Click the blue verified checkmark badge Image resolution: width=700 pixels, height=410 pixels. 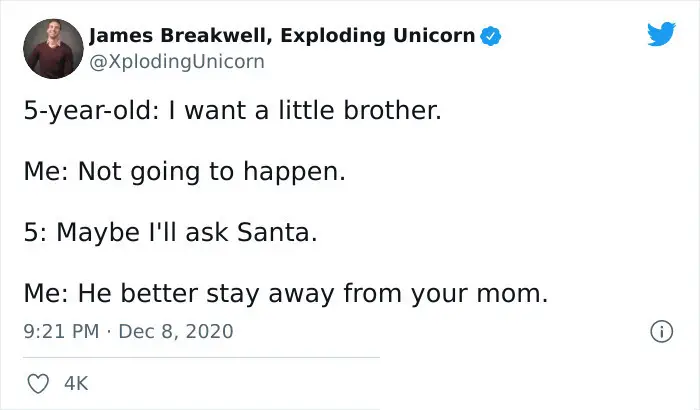[491, 36]
